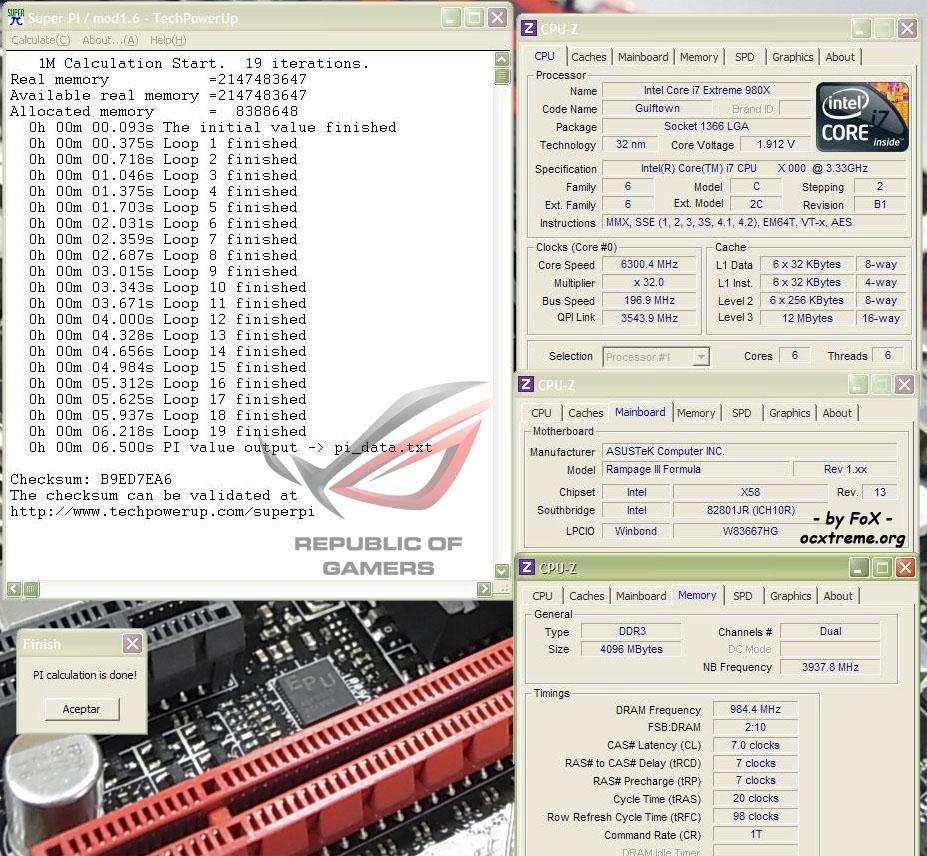
Task: Click Super PI vertical scroll up arrow
Action: (502, 59)
